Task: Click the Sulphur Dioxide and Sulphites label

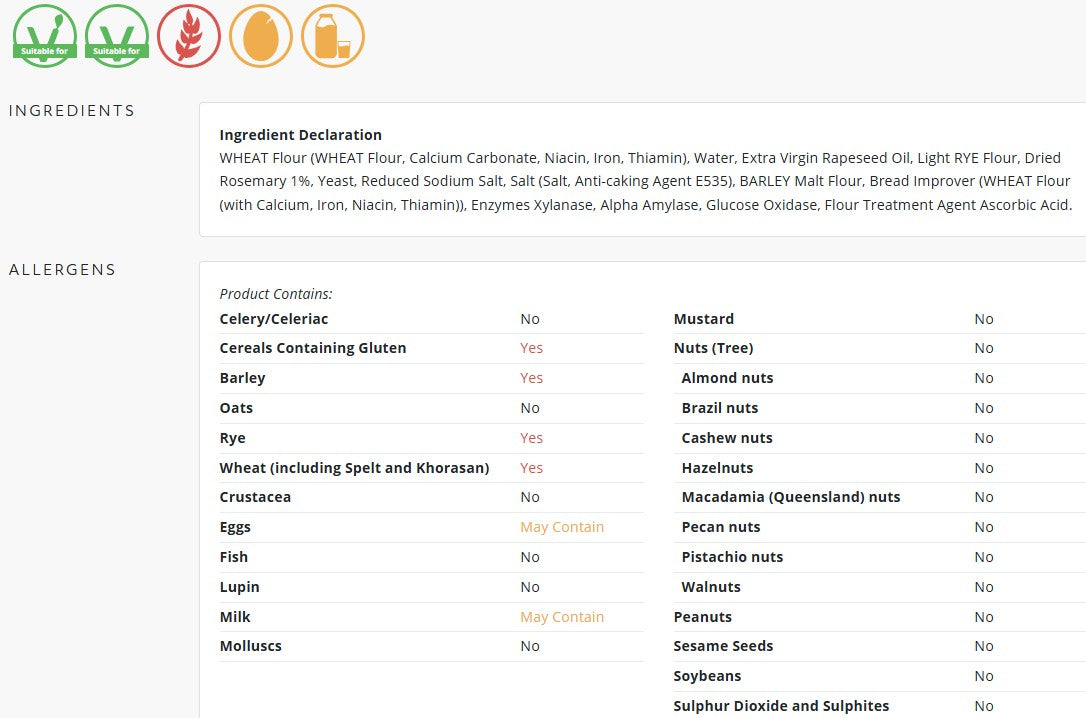Action: point(781,706)
